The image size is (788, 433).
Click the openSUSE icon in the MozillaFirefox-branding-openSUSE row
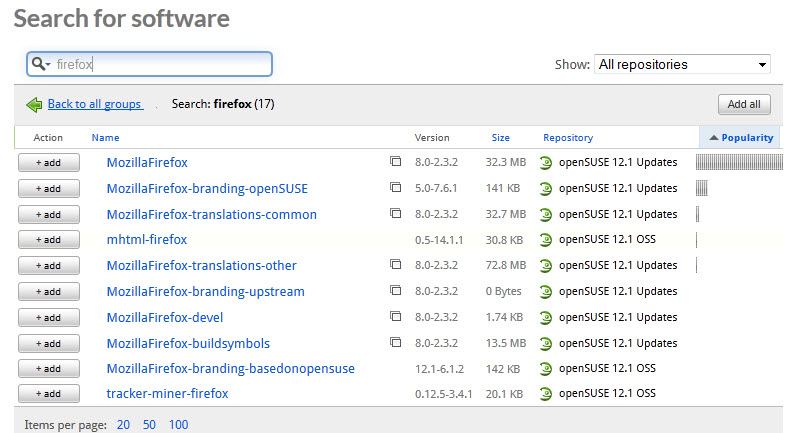pyautogui.click(x=546, y=189)
